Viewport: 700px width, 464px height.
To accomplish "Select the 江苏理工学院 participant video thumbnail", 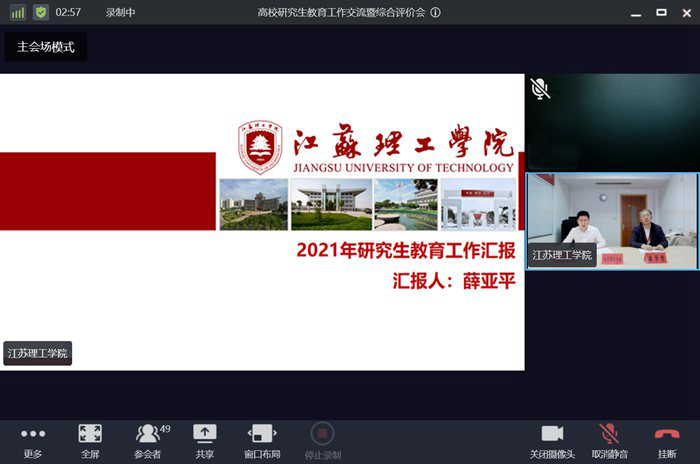I will [x=612, y=221].
